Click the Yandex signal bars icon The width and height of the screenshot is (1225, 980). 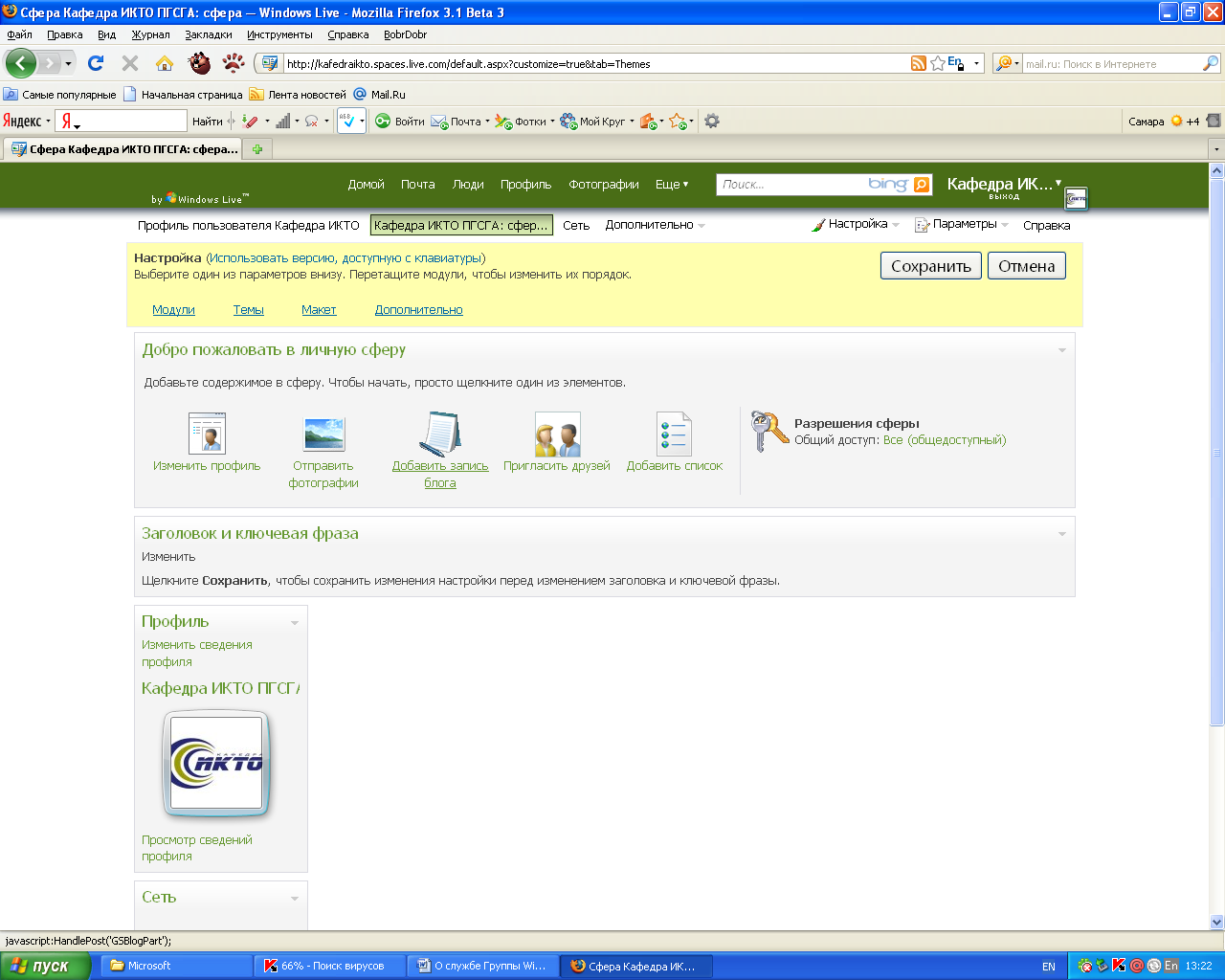[283, 121]
